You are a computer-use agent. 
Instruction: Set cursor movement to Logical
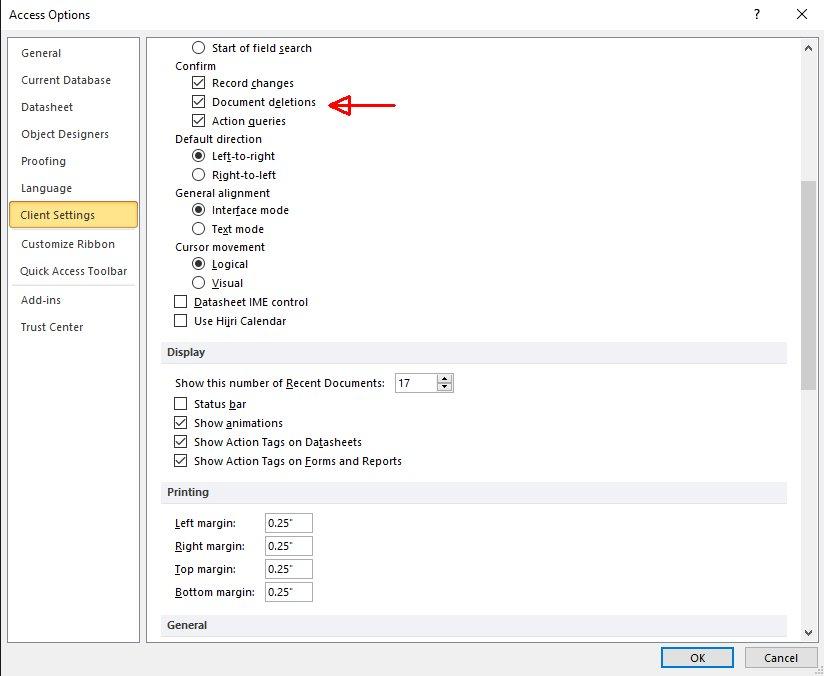tap(198, 264)
